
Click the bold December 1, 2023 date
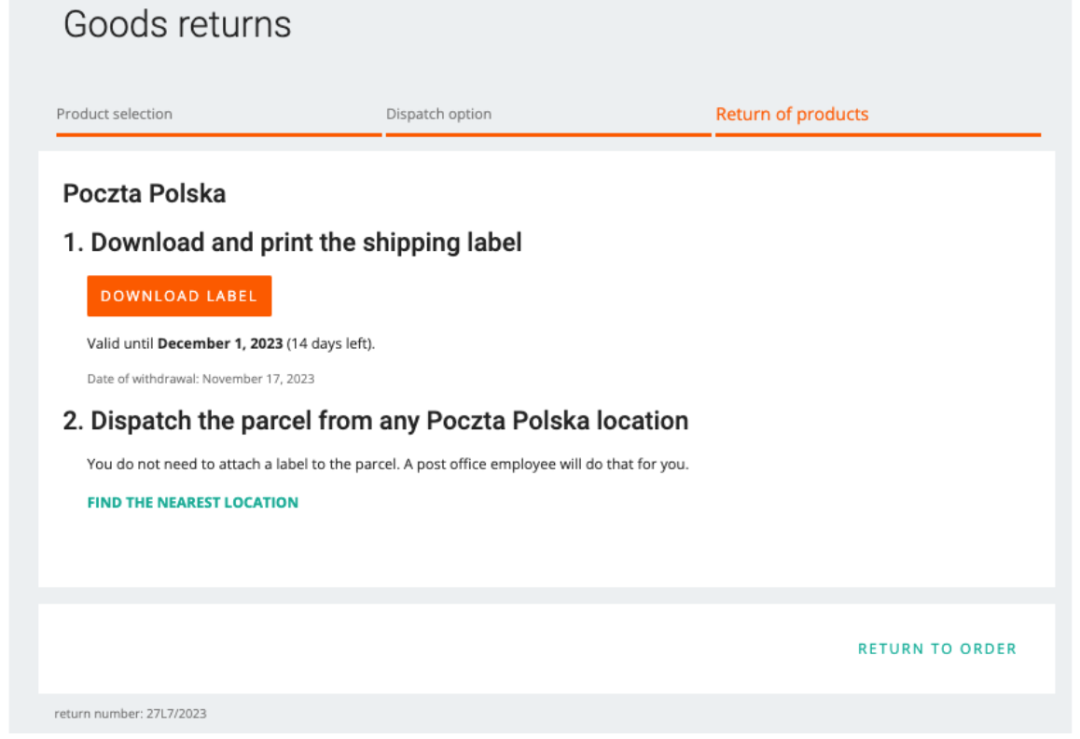[x=220, y=344]
